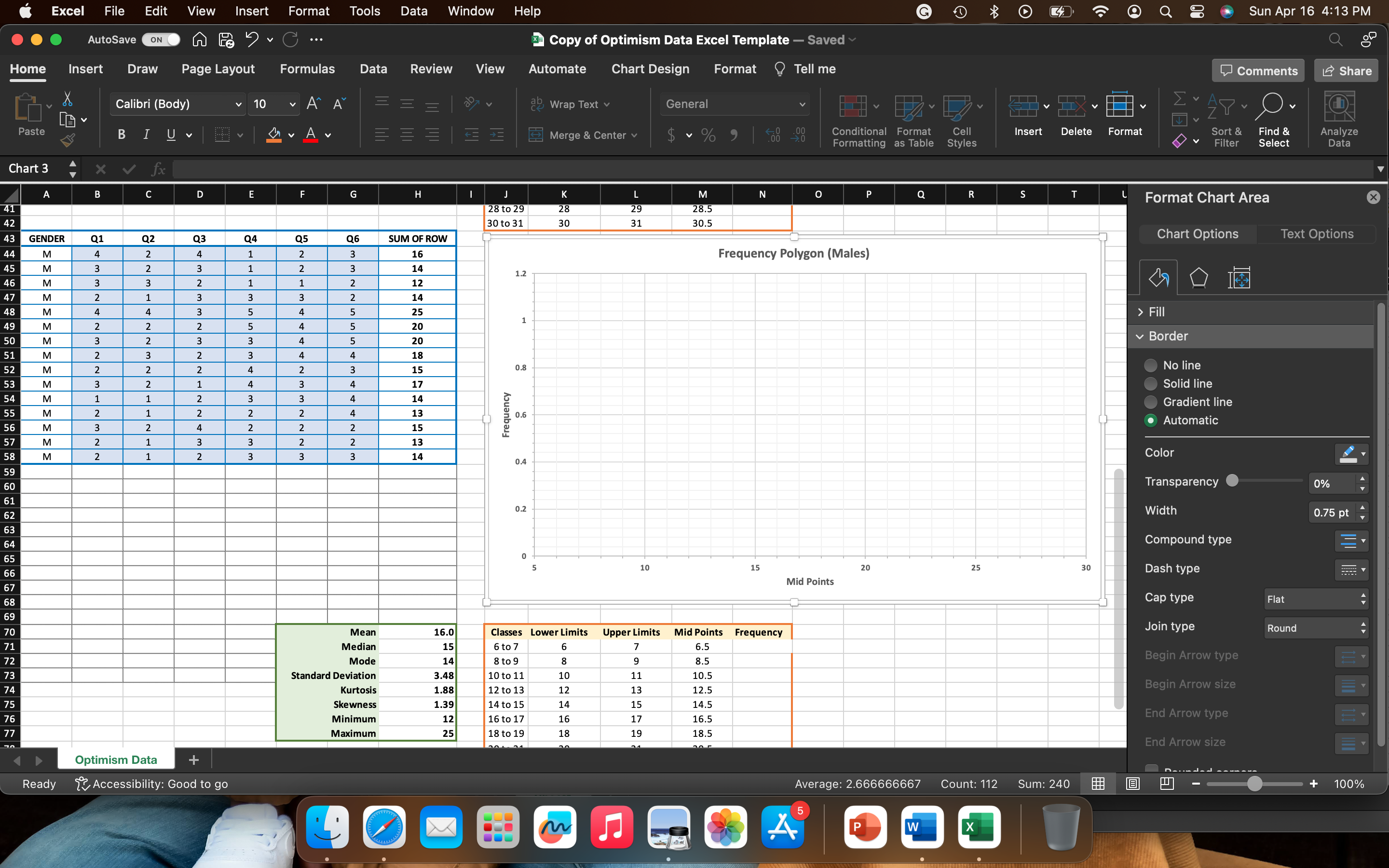Switch to Page Layout view in status bar
1389x868 pixels.
tap(1132, 784)
